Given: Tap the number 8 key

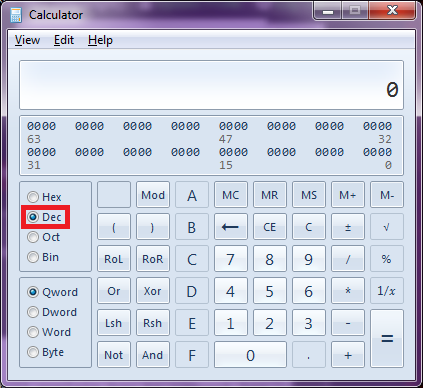Looking at the screenshot, I should tap(270, 259).
